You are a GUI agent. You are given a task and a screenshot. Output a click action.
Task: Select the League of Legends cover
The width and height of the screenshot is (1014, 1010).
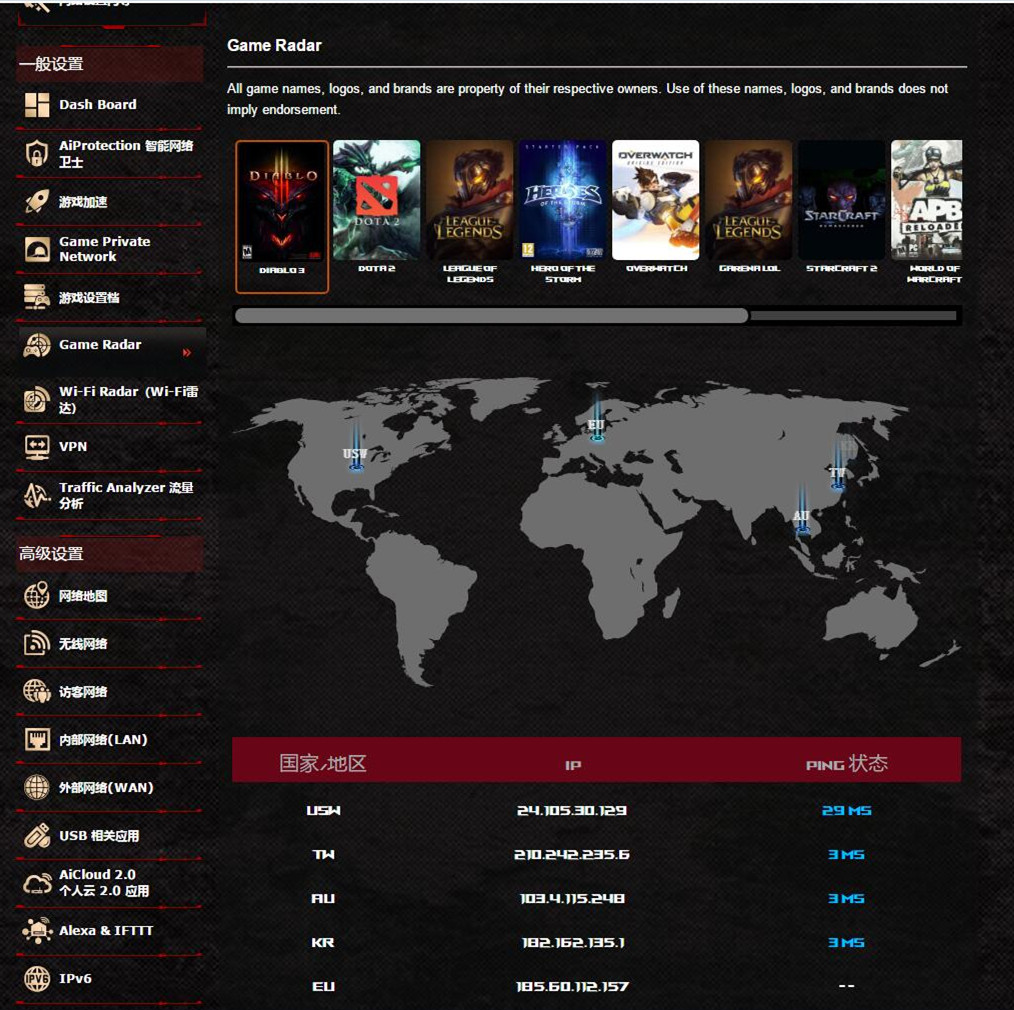tap(469, 200)
